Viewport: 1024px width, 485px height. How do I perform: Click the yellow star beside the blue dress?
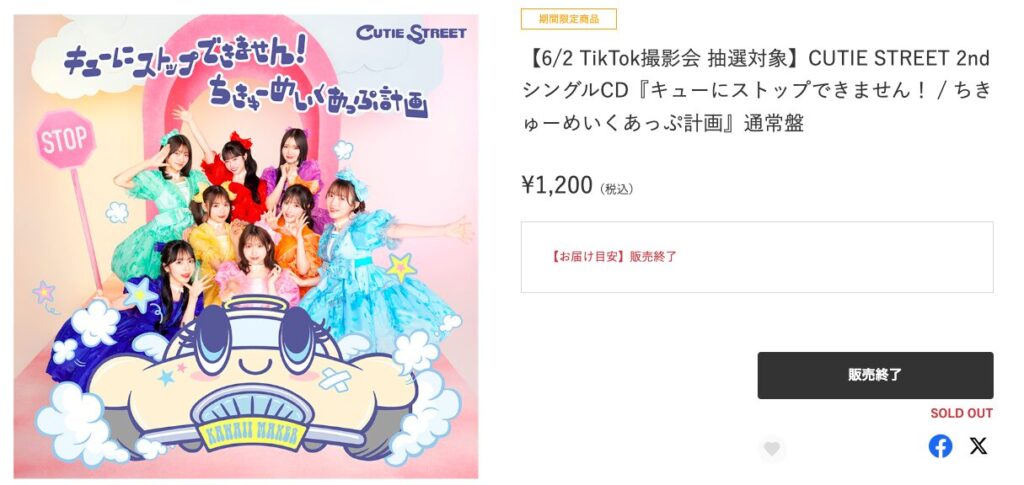coord(400,268)
